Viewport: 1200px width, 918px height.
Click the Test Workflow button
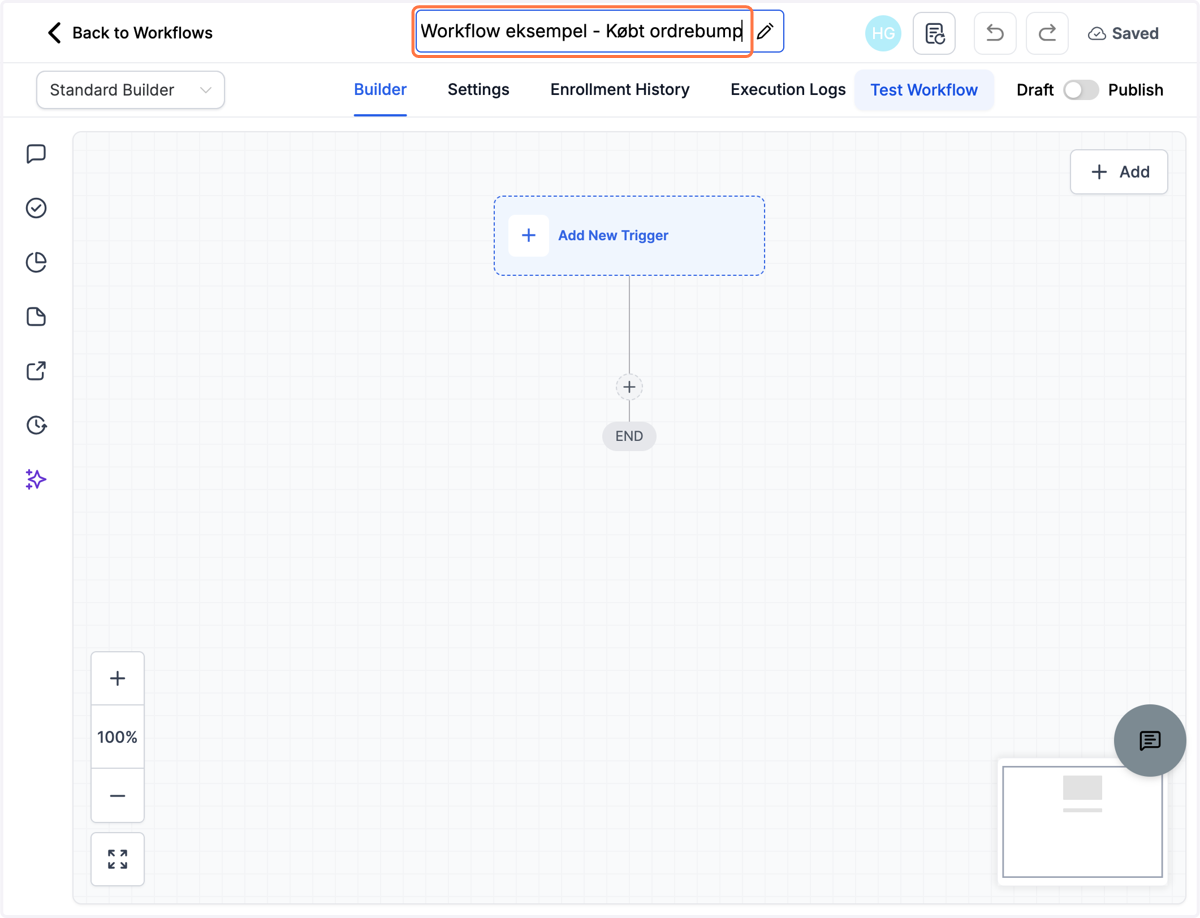(924, 90)
